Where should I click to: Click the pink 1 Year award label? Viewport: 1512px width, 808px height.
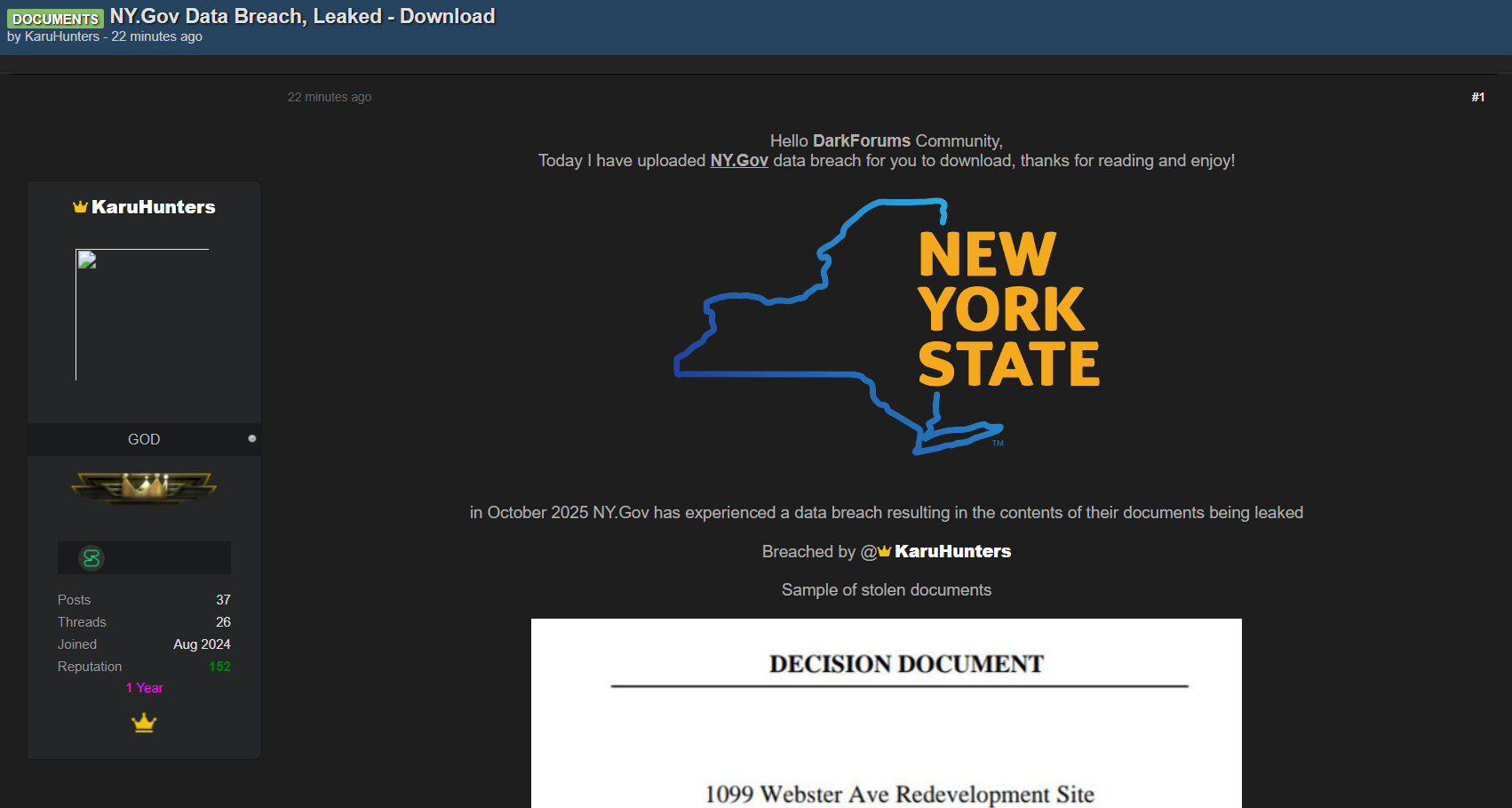pos(144,688)
